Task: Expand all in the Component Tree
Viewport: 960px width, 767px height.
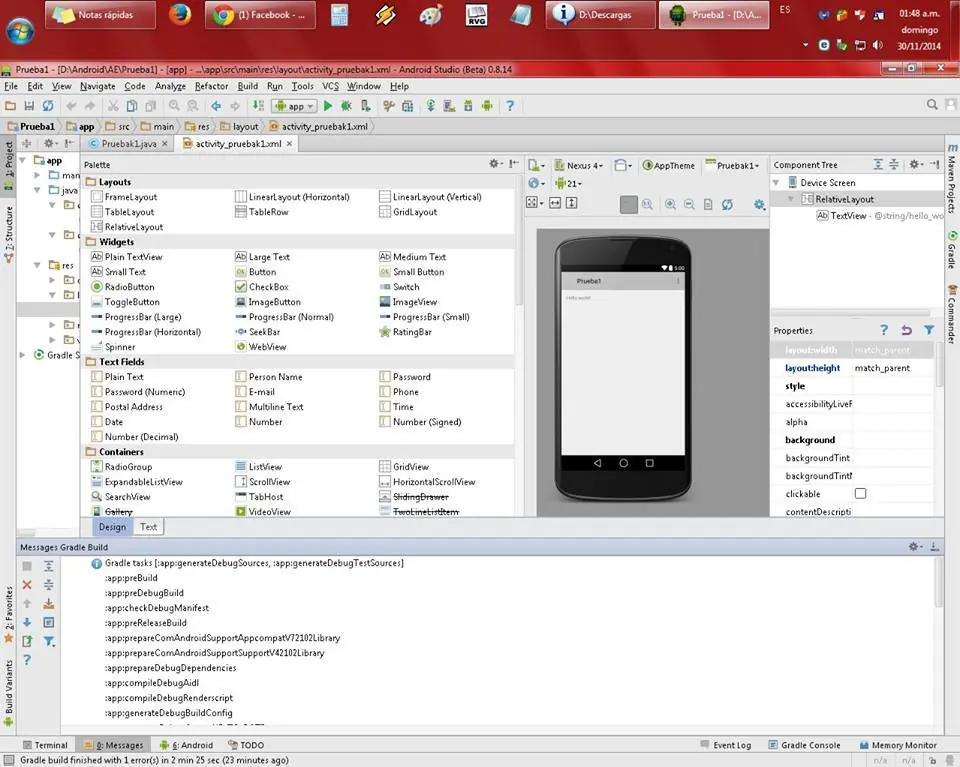Action: [x=878, y=164]
